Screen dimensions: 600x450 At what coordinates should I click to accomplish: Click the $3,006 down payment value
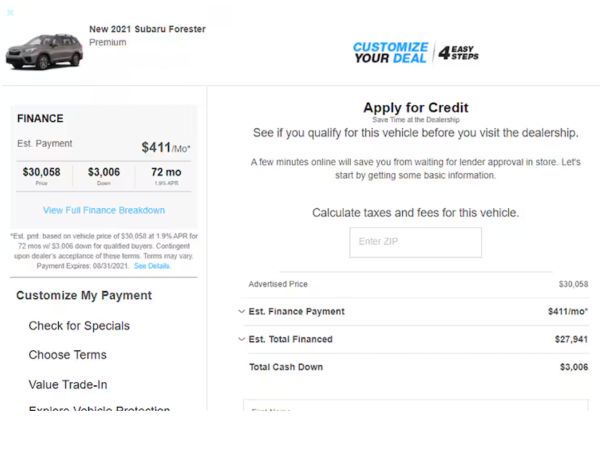click(104, 172)
